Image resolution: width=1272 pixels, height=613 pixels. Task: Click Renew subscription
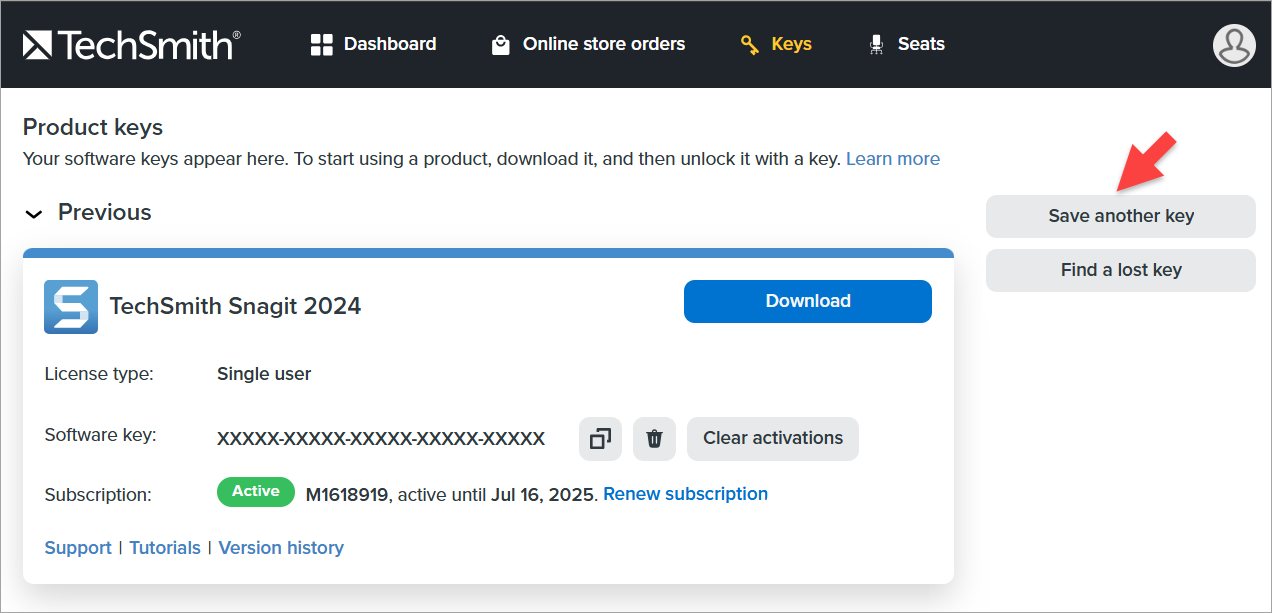coord(685,493)
